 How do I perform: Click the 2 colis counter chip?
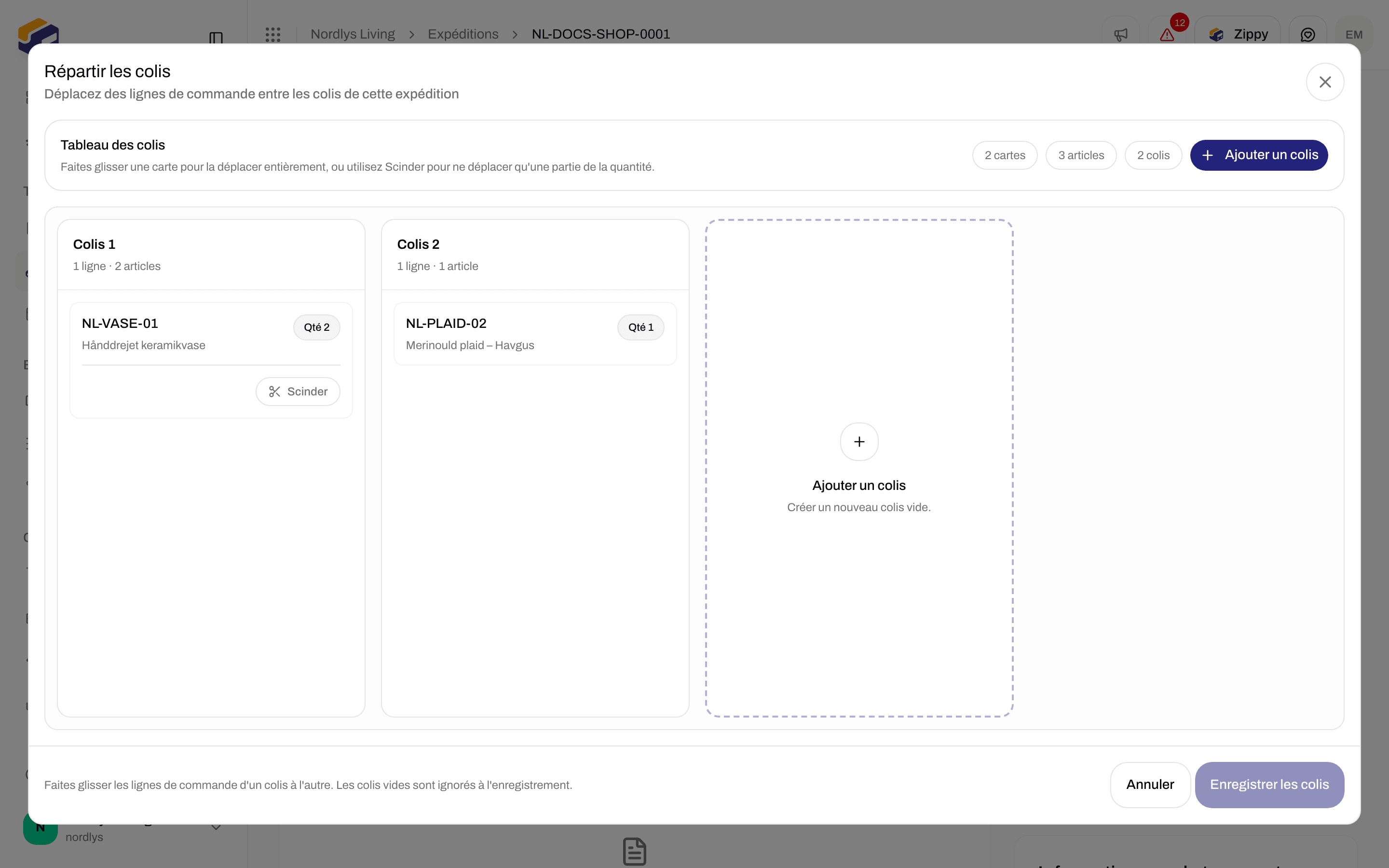pos(1153,156)
